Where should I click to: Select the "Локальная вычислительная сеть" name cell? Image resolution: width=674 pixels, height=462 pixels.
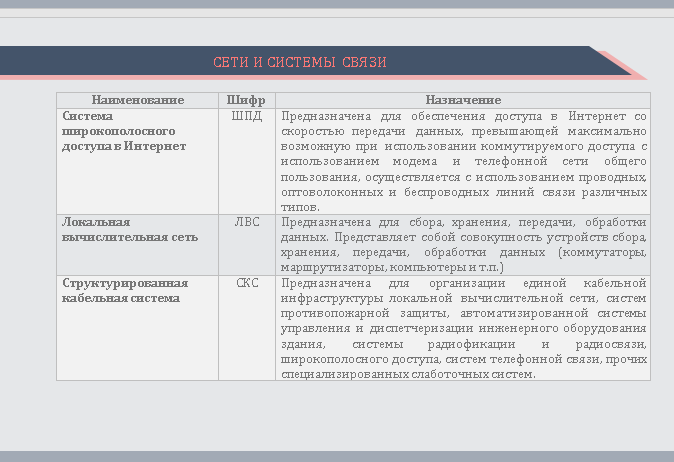click(x=129, y=229)
